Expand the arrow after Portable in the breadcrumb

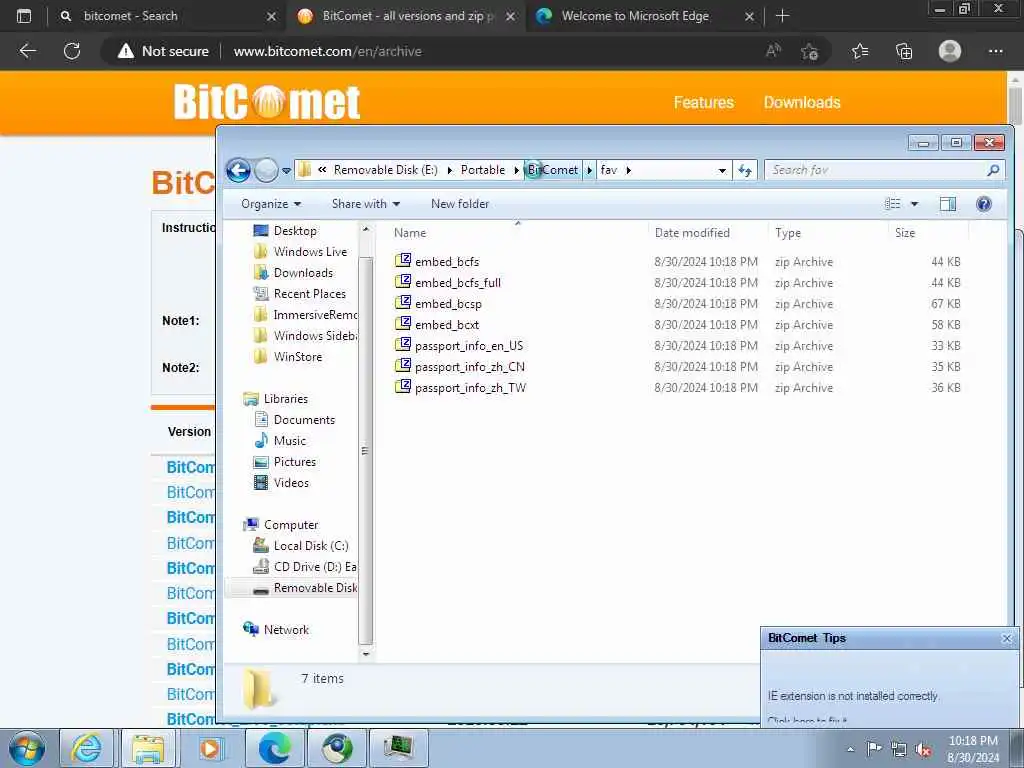tap(516, 170)
